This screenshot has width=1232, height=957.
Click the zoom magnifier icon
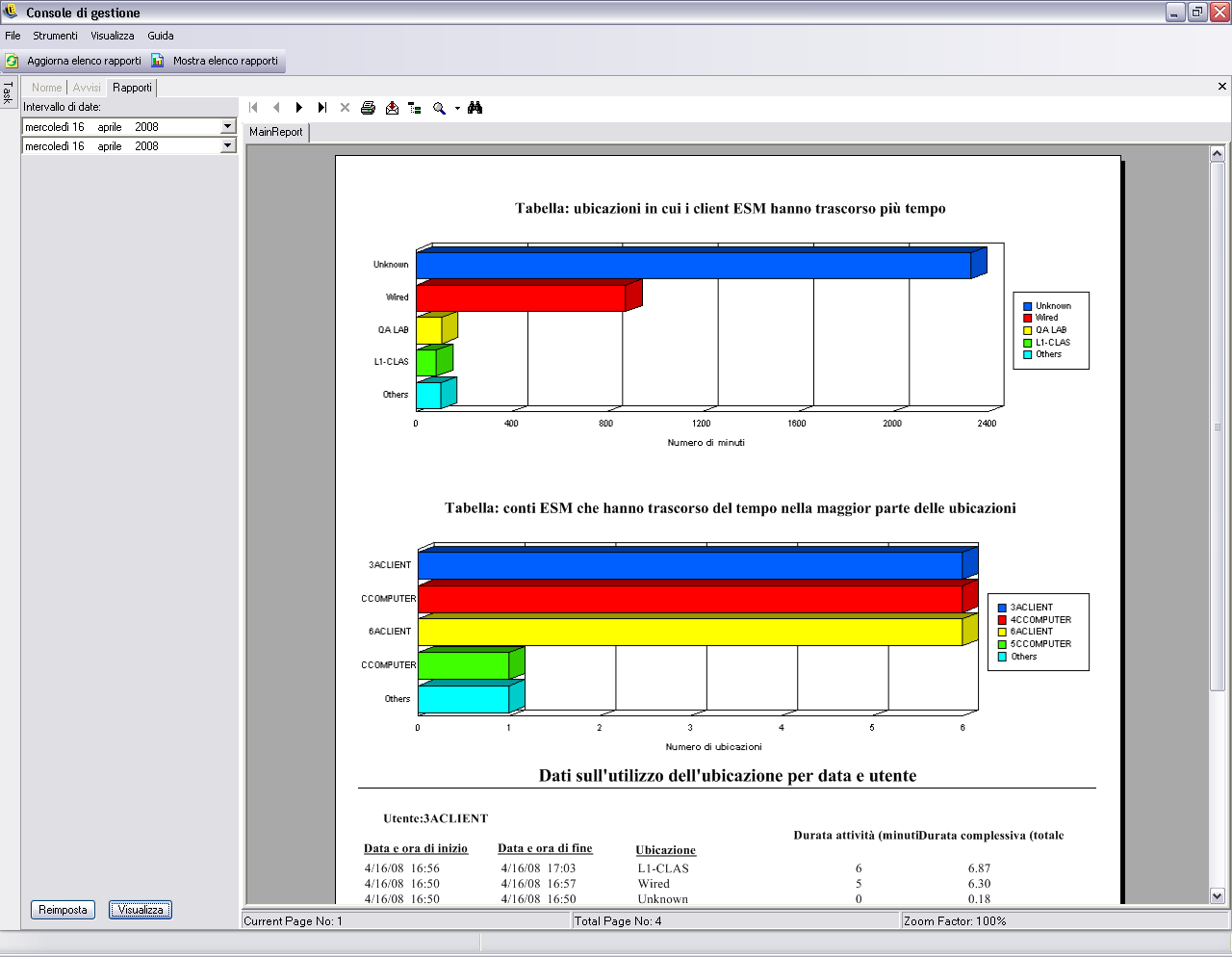tap(439, 108)
